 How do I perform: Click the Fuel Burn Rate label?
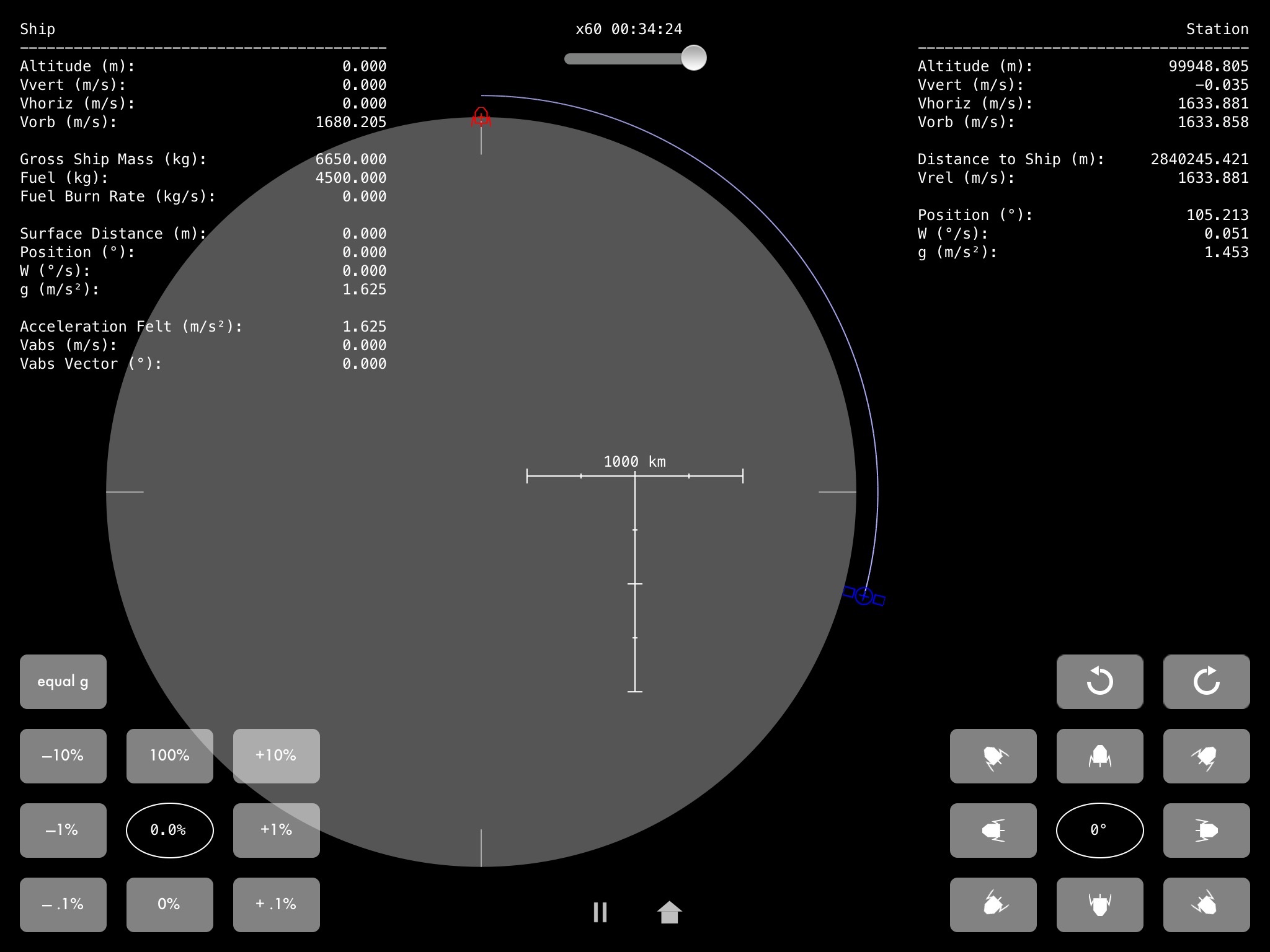118,196
